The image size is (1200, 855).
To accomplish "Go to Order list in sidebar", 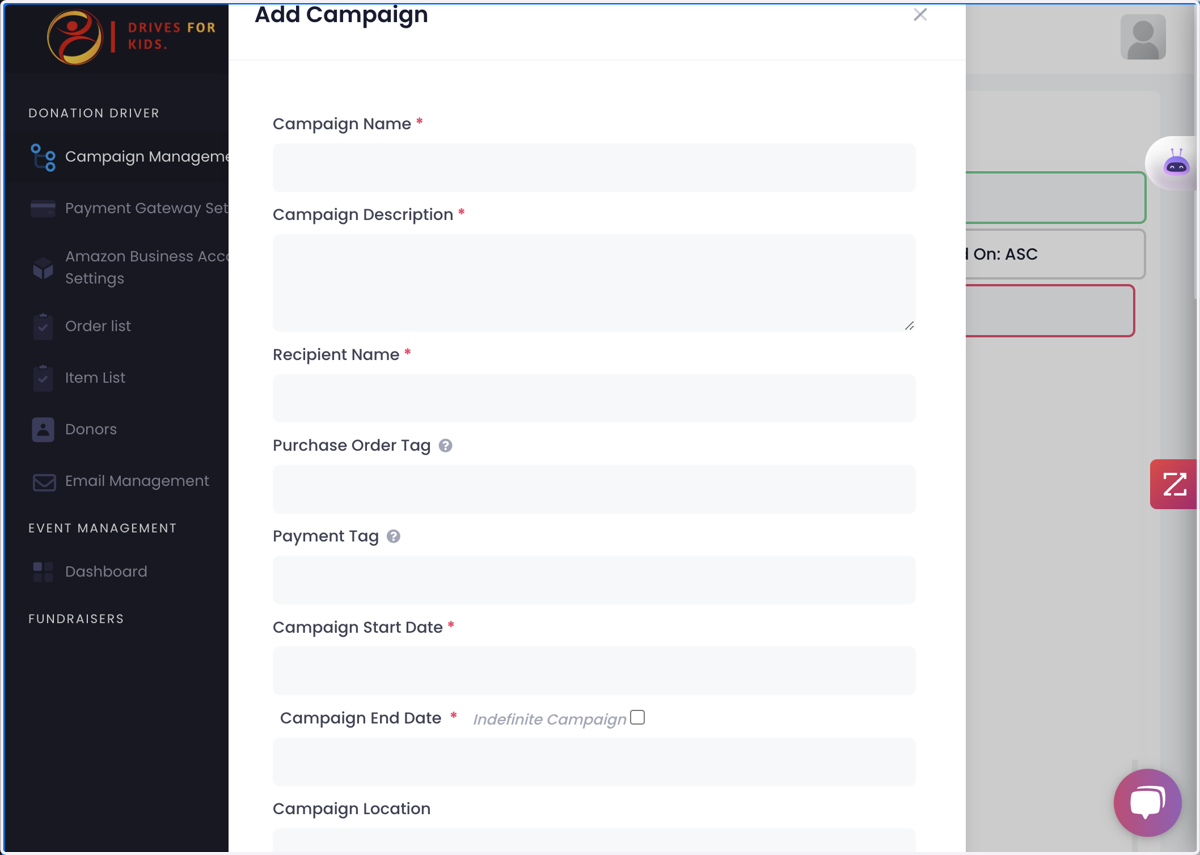I will (x=98, y=326).
